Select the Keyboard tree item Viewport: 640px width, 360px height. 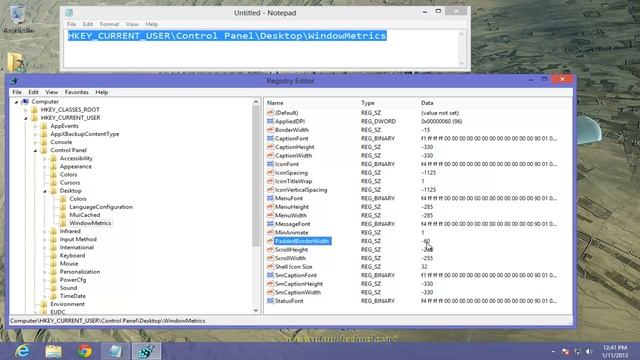pyautogui.click(x=72, y=256)
